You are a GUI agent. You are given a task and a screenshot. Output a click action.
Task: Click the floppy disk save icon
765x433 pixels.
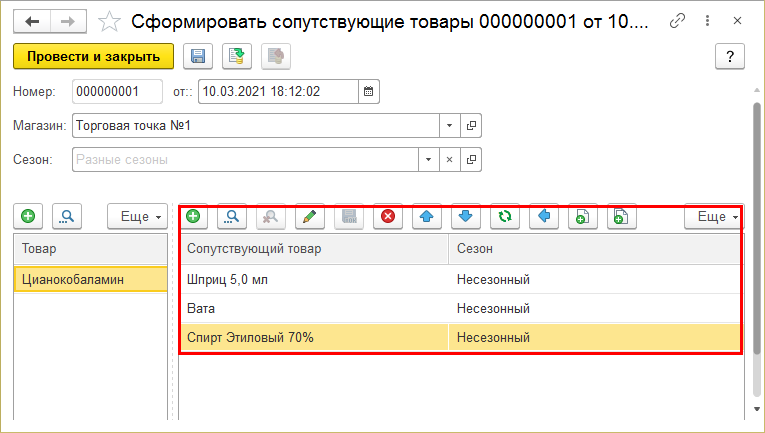click(x=197, y=57)
